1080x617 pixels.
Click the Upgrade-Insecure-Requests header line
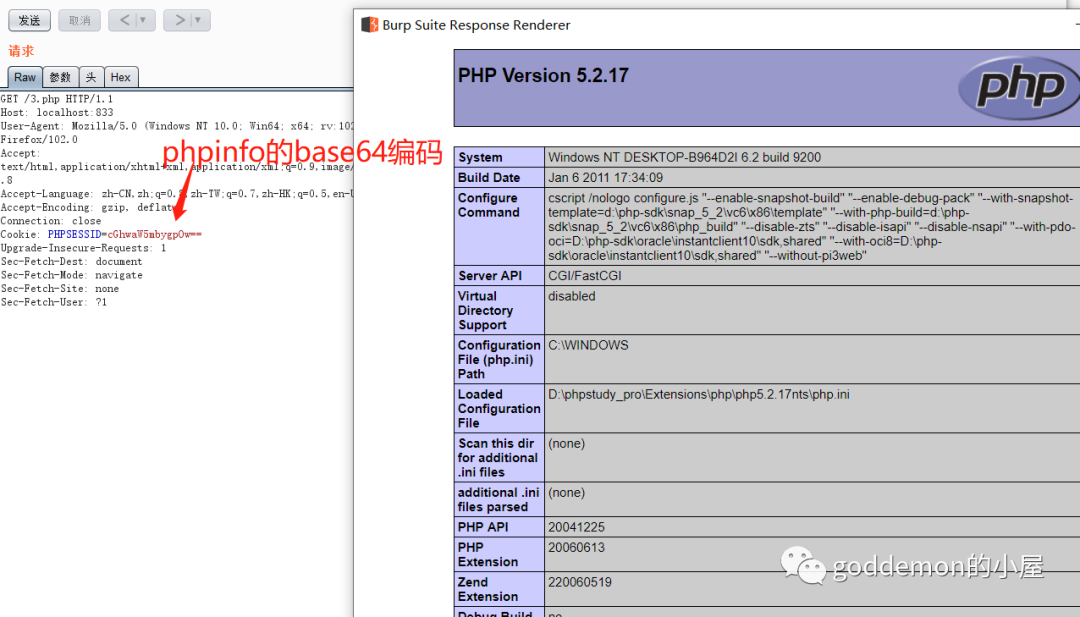point(83,248)
